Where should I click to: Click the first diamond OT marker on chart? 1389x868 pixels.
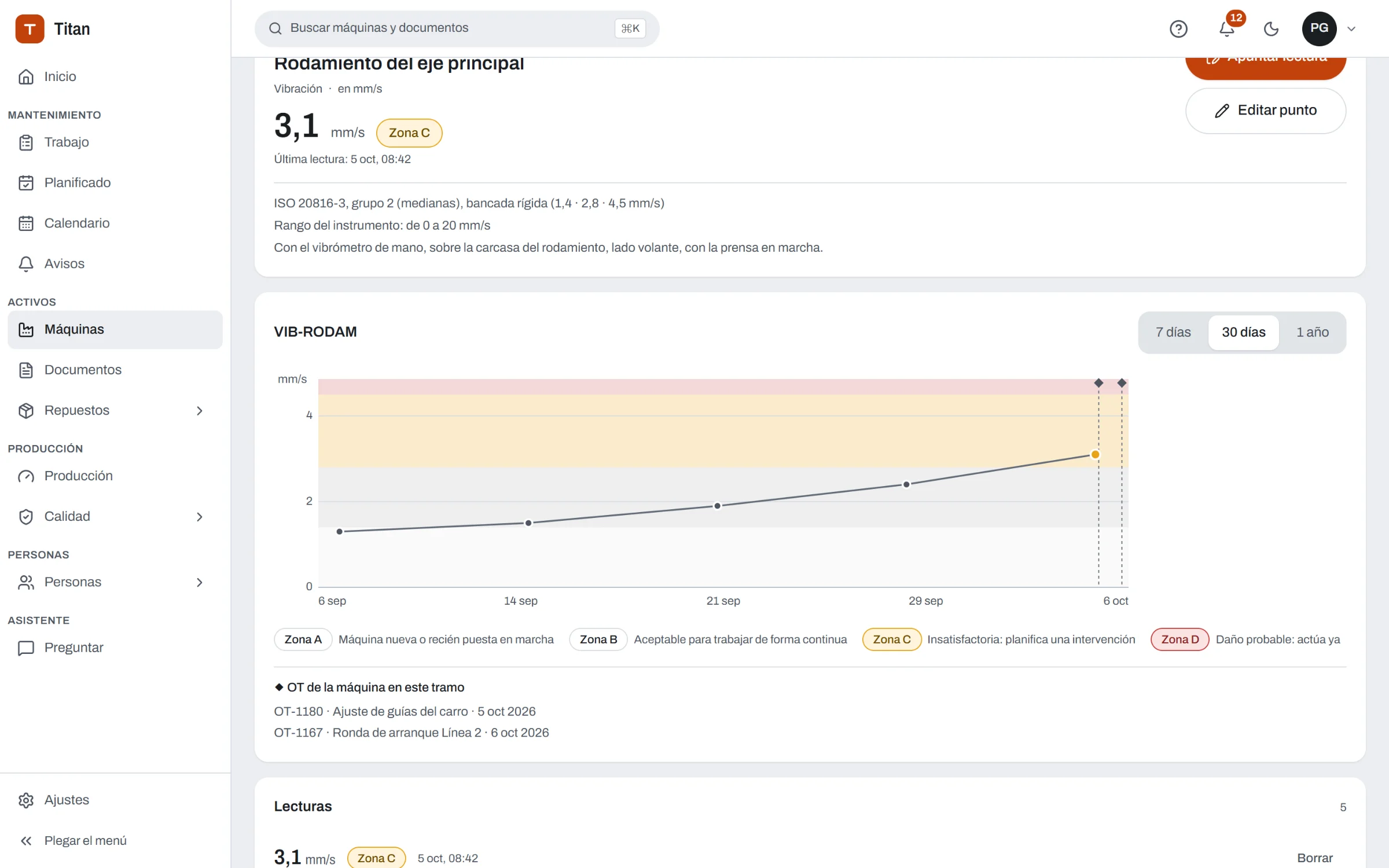(1098, 383)
